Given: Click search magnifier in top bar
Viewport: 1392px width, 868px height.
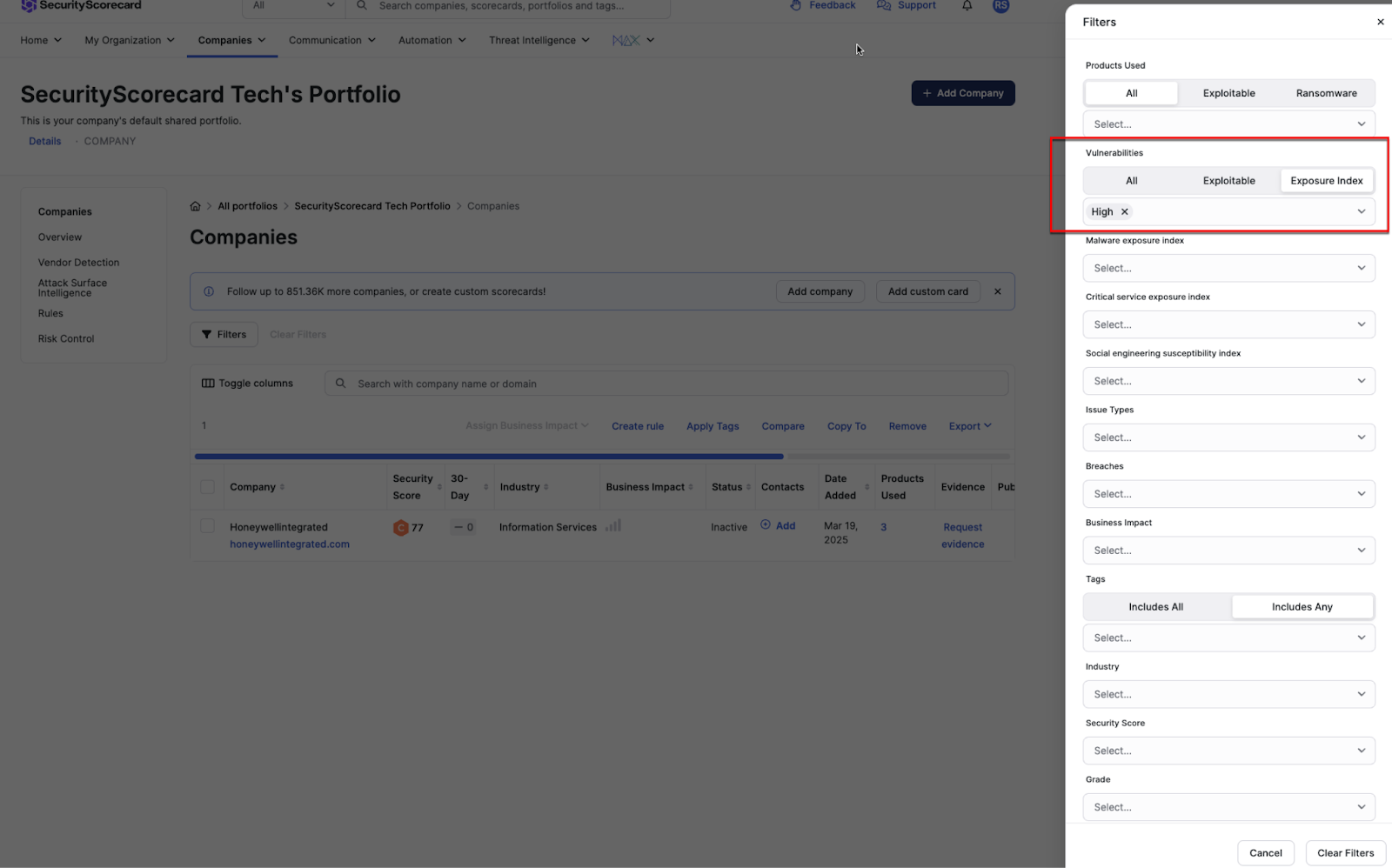Looking at the screenshot, I should click(362, 5).
